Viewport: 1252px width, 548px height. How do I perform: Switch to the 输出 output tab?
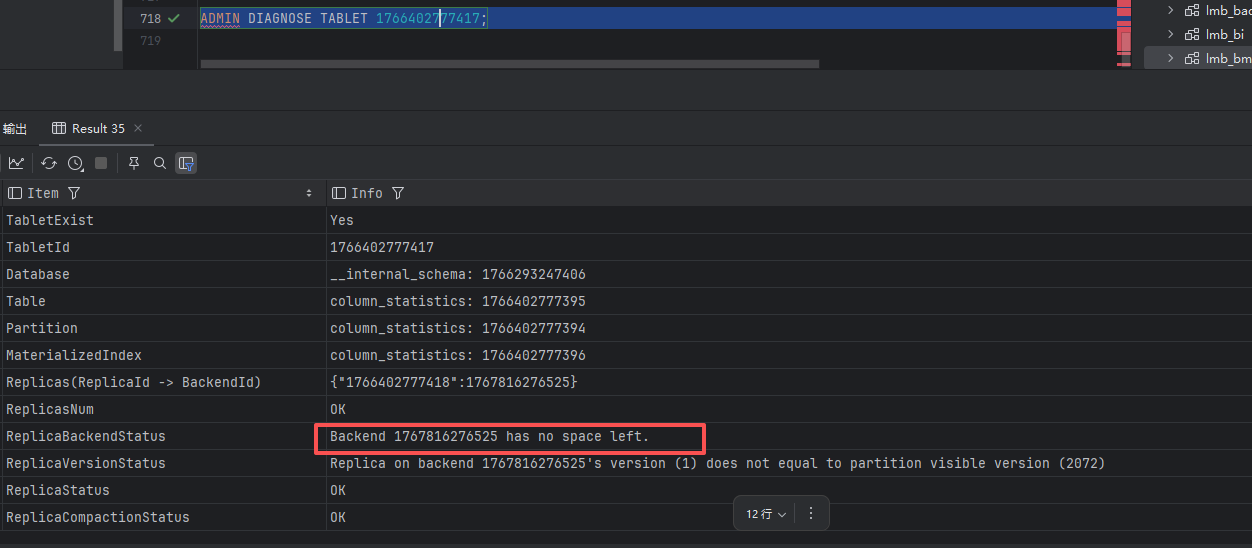click(x=15, y=129)
